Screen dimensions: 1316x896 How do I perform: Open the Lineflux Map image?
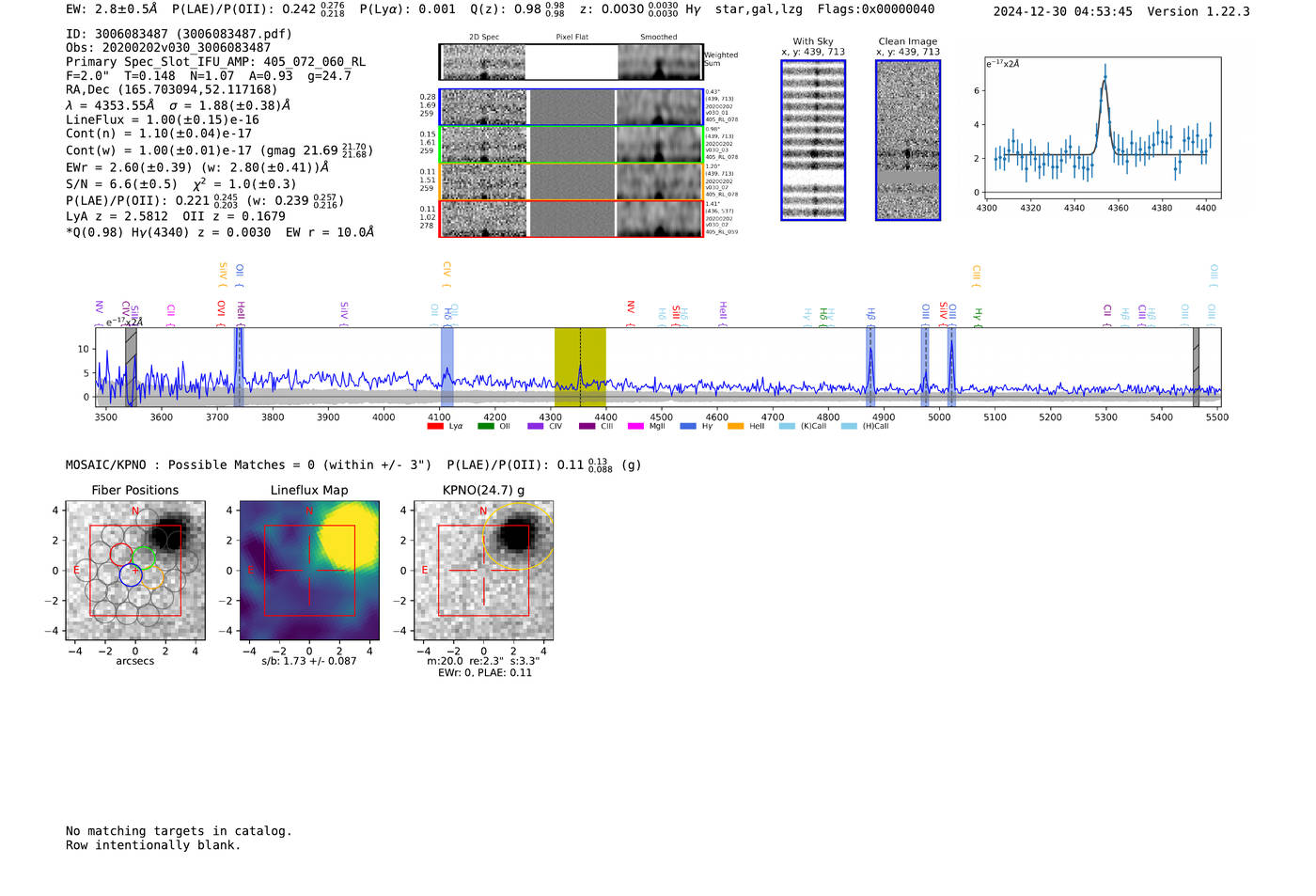point(309,571)
